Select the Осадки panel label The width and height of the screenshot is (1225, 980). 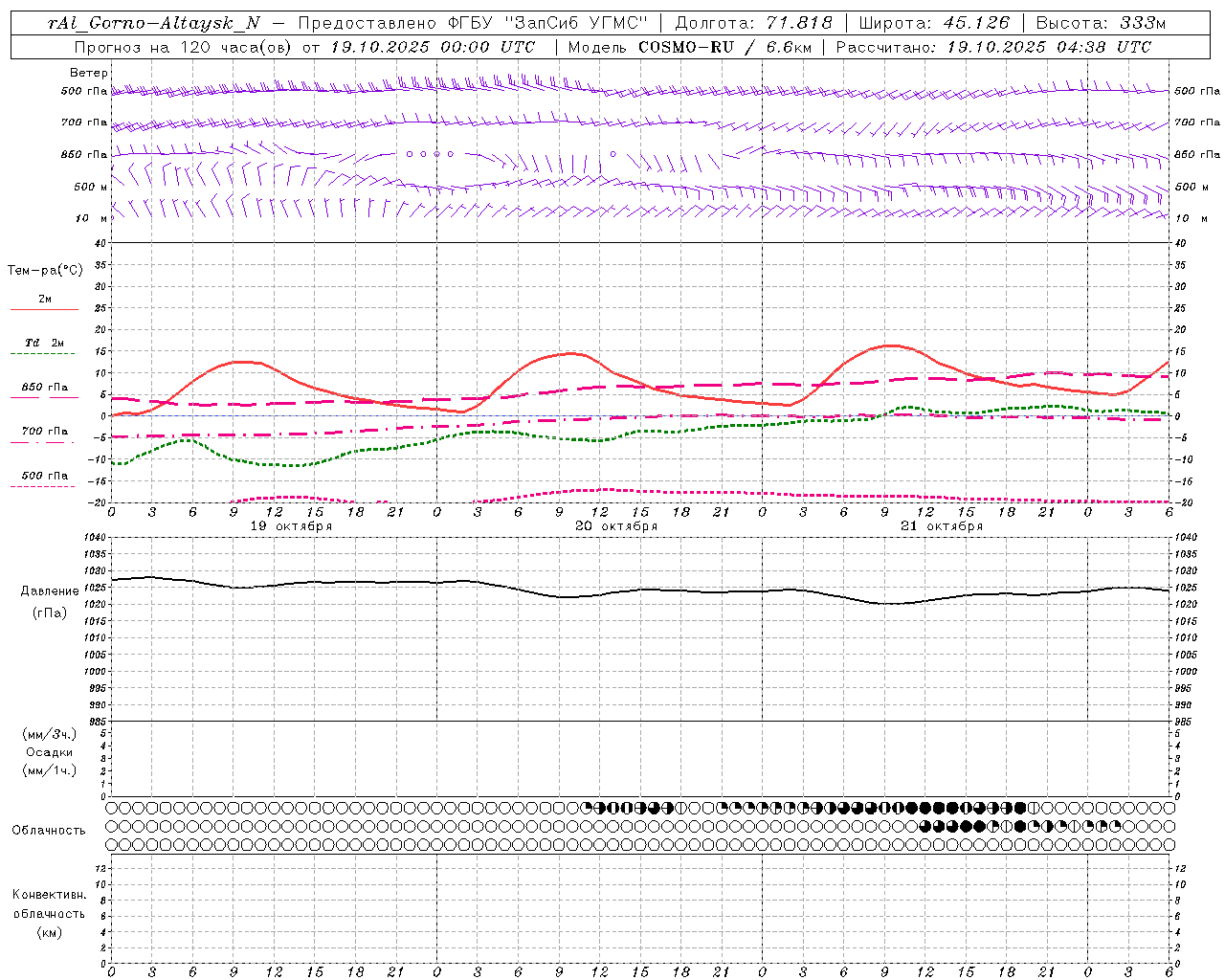click(50, 752)
